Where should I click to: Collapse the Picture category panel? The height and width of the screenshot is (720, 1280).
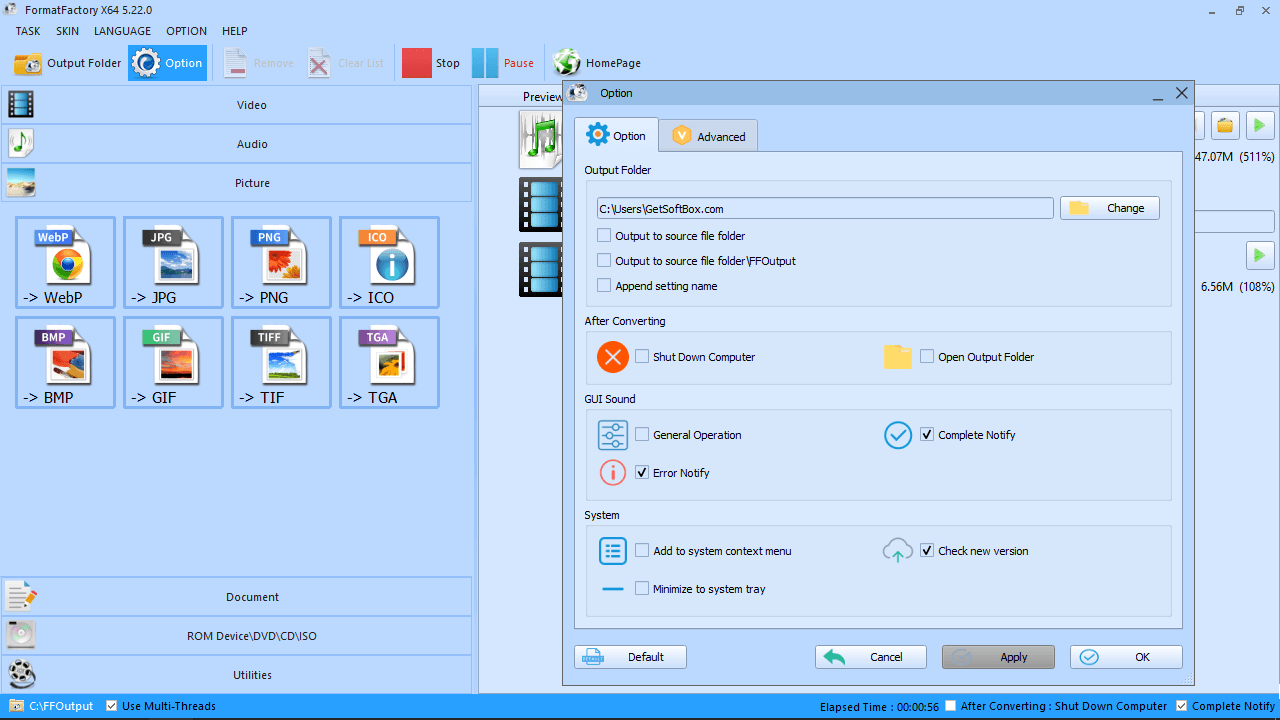[236, 183]
